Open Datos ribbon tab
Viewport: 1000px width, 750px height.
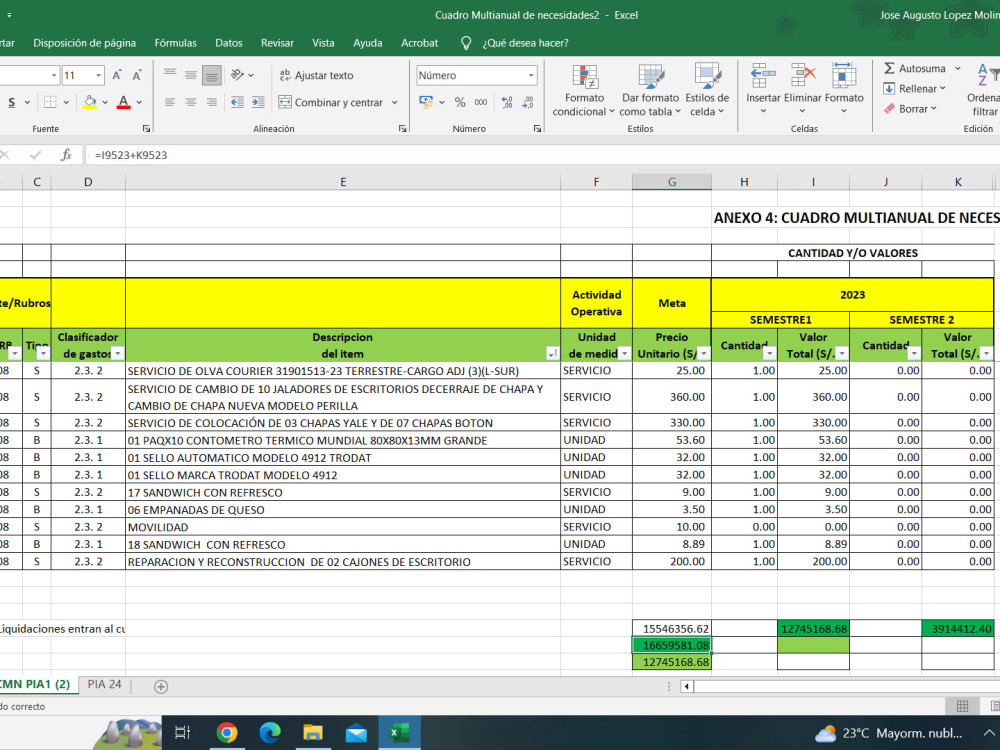pos(228,43)
